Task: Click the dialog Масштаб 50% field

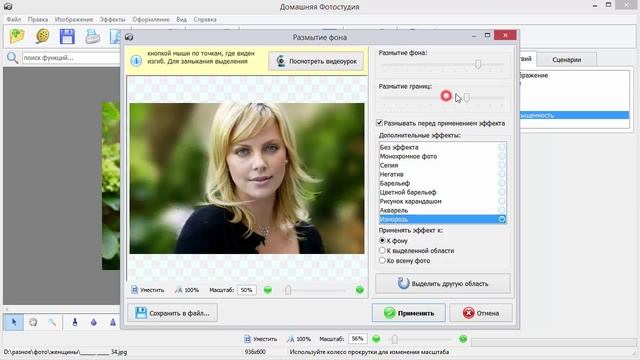Action: 247,290
